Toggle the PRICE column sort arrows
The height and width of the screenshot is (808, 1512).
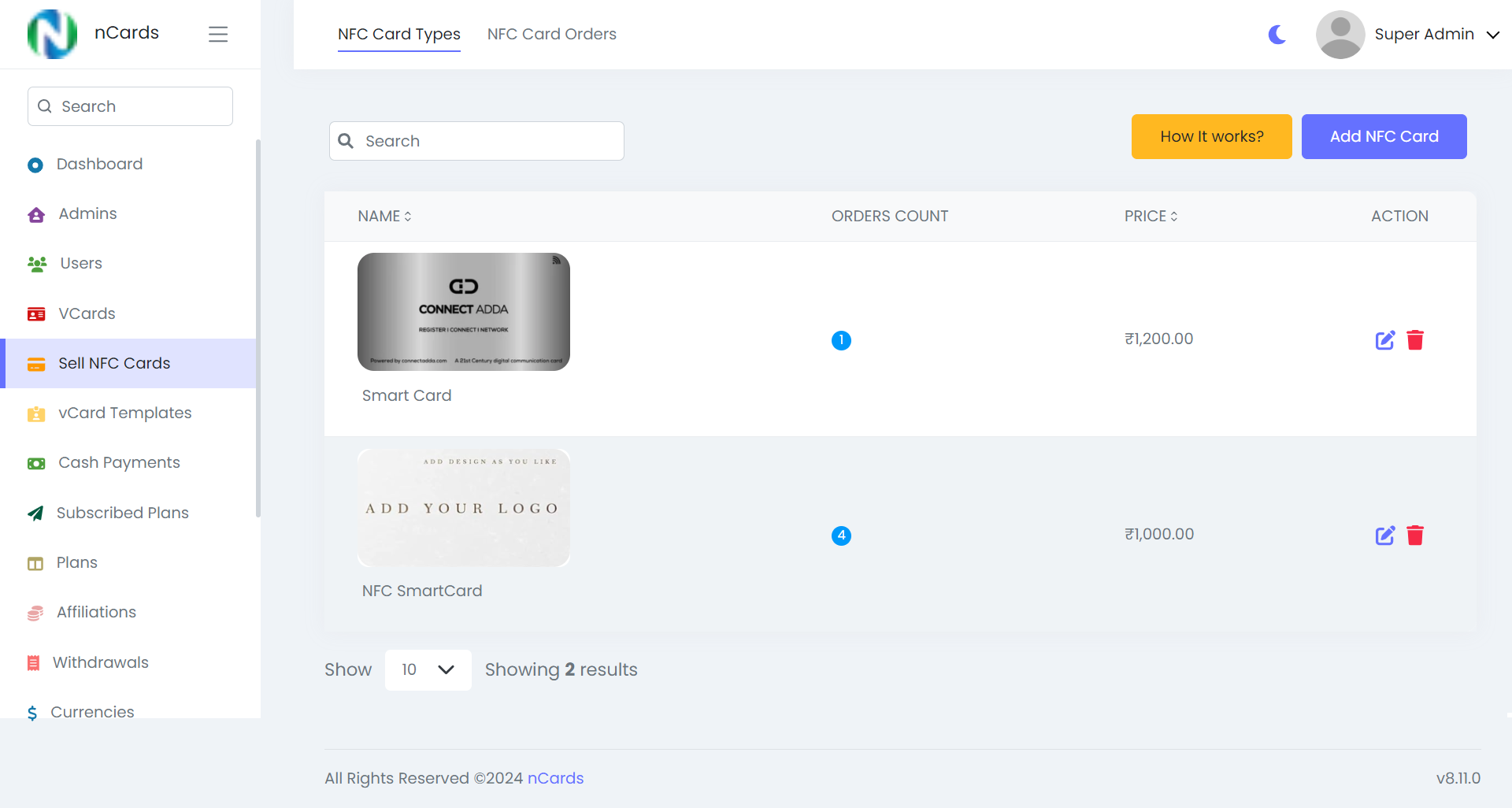pos(1176,216)
